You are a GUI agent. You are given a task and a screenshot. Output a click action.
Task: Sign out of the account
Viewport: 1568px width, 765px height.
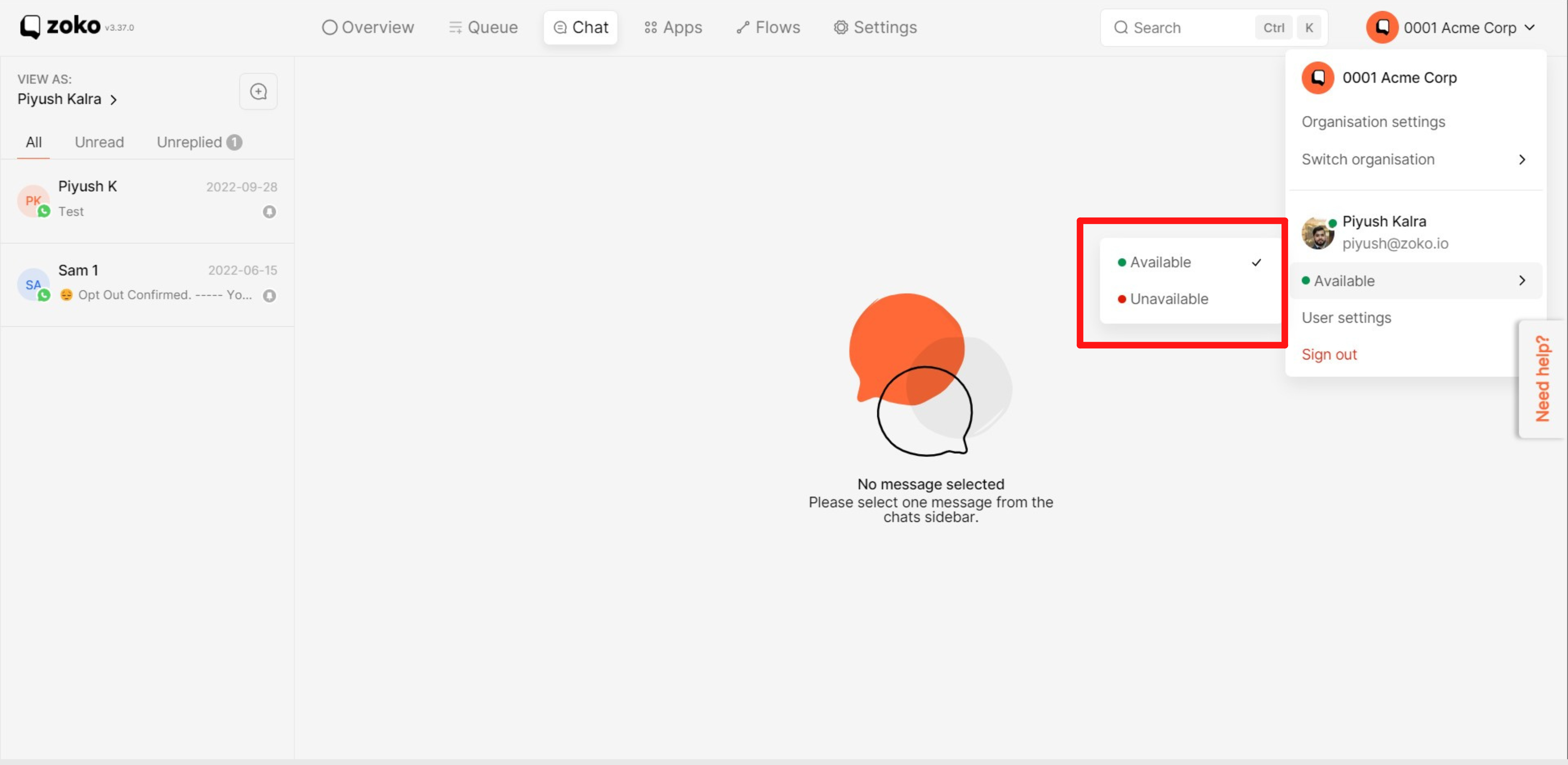(1329, 355)
